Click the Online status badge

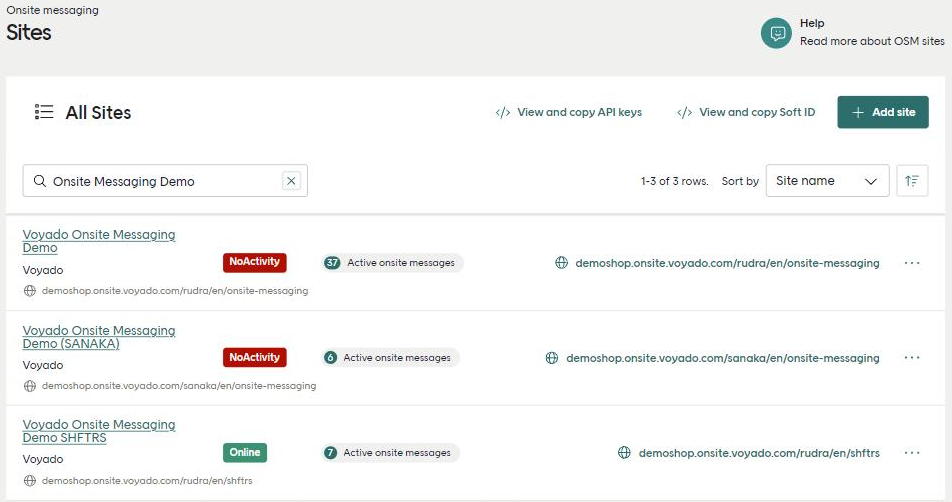(245, 453)
